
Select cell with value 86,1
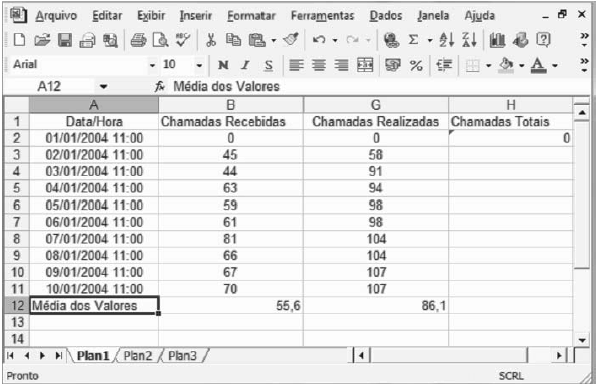click(x=376, y=306)
